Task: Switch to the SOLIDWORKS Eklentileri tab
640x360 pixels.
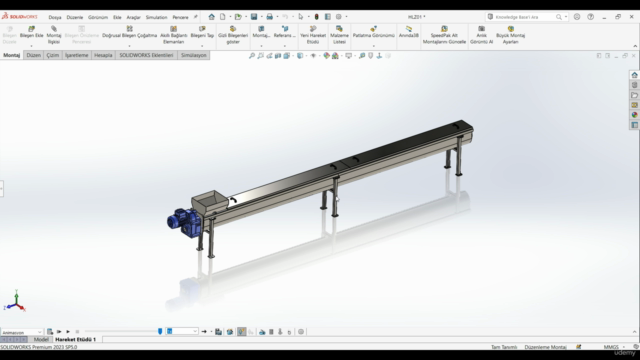Action: tap(146, 55)
